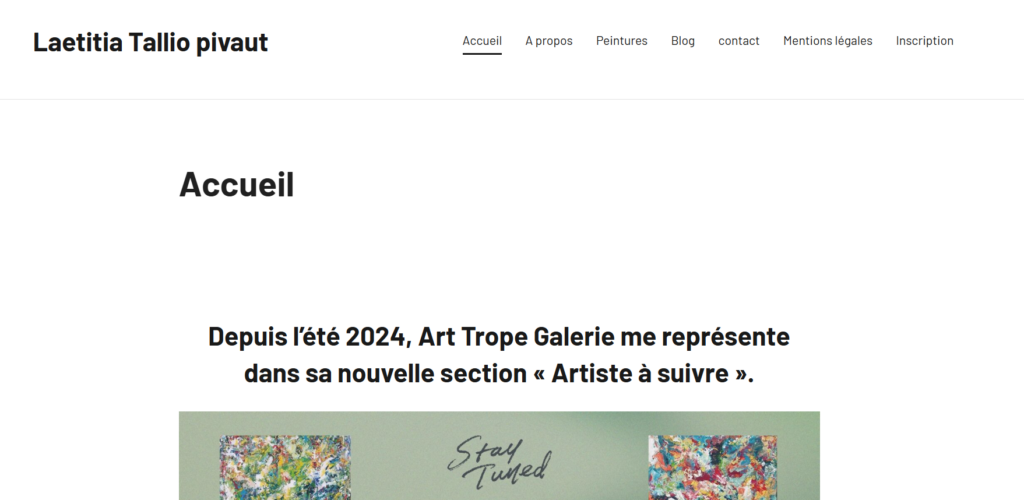Click the handwritten "Stay Tuned" banner text

pyautogui.click(x=503, y=456)
